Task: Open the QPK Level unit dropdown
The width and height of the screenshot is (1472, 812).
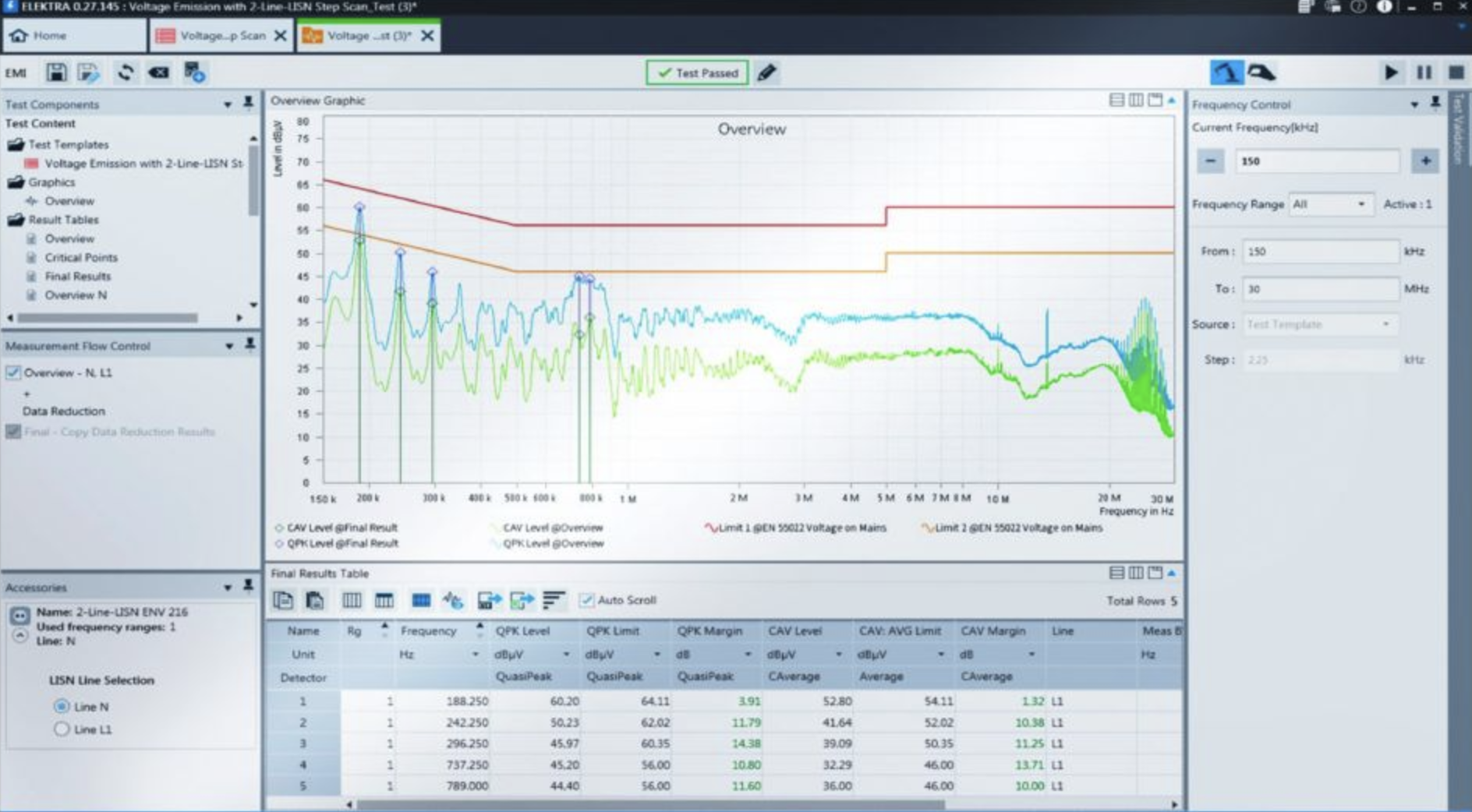Action: pyautogui.click(x=566, y=655)
